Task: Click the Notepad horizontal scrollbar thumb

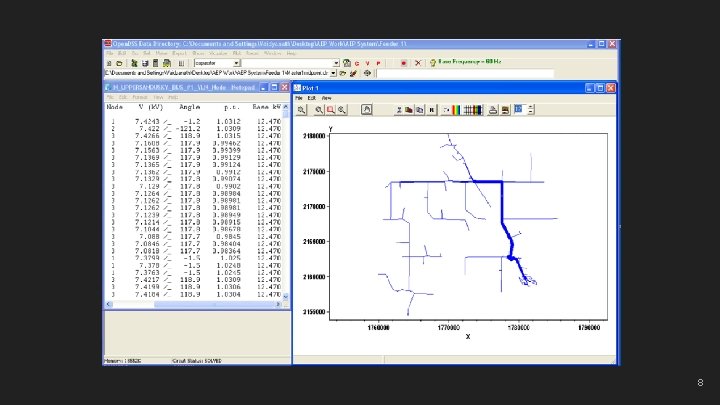Action: tap(215, 304)
